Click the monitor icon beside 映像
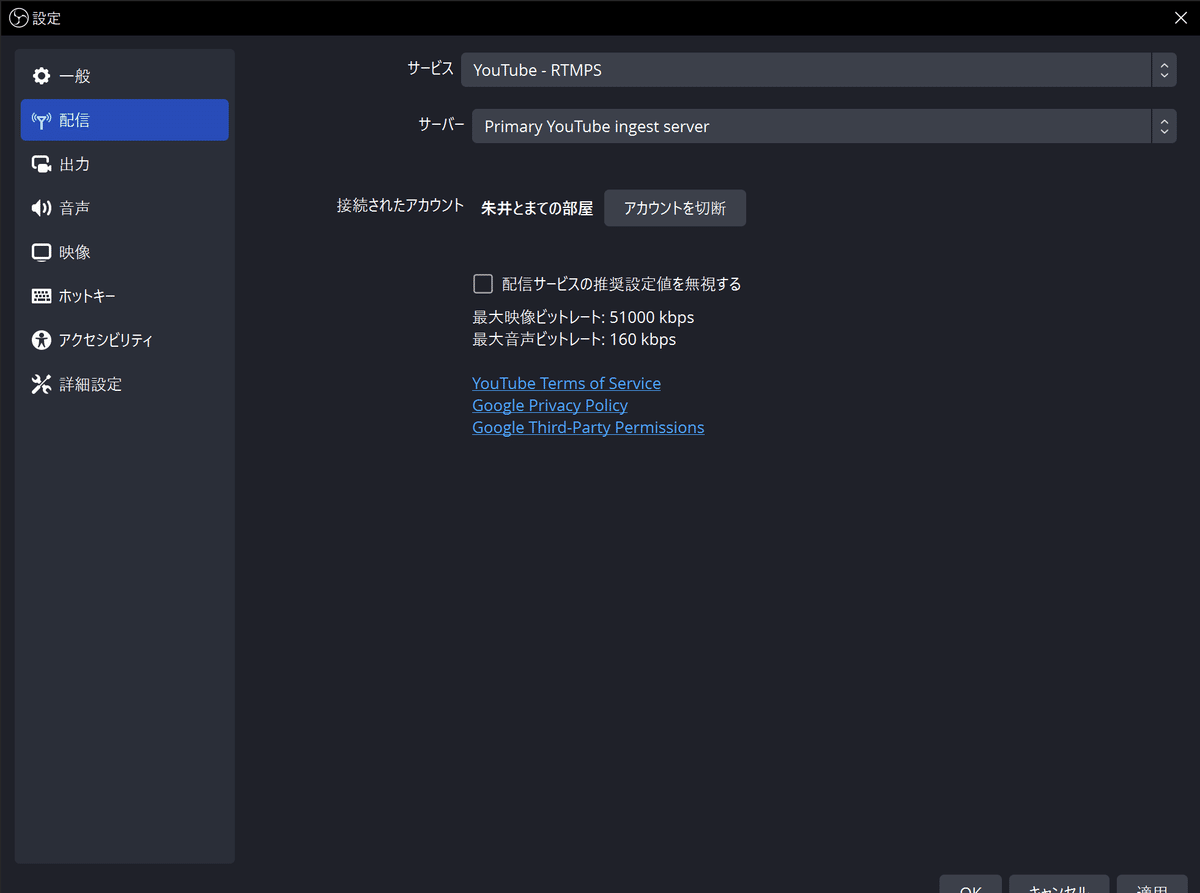 [x=41, y=252]
